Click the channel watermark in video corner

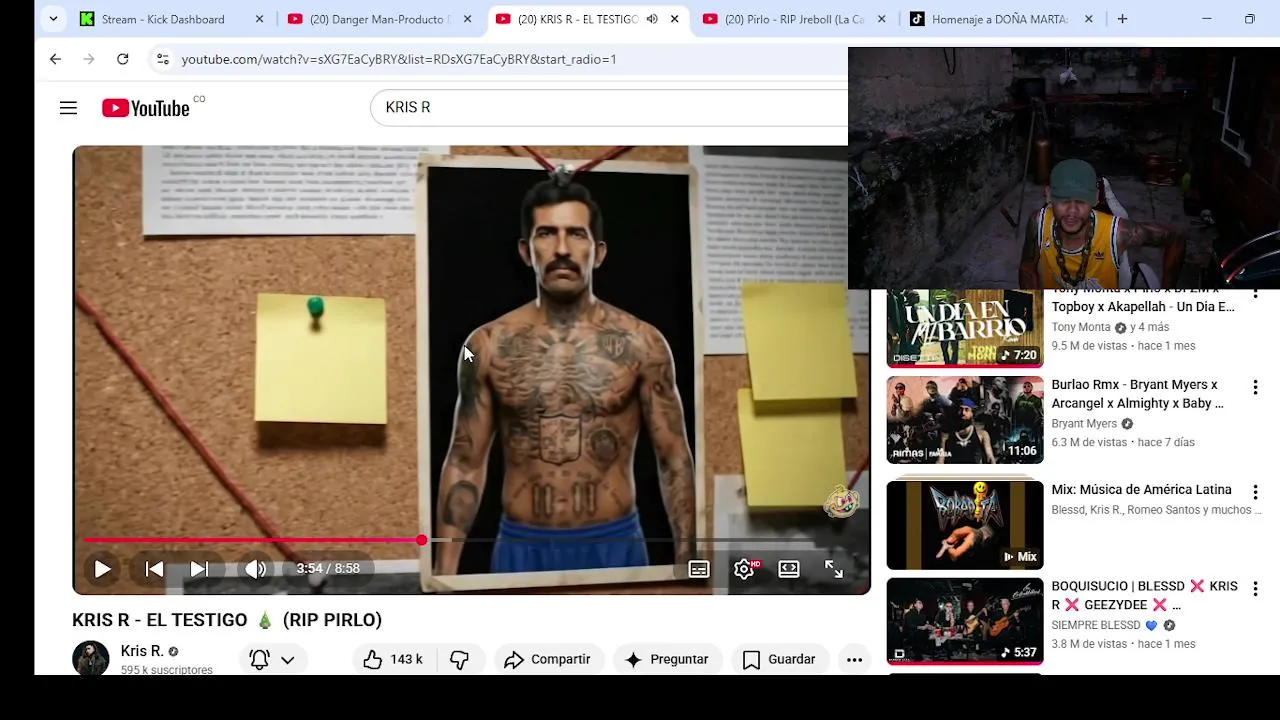(x=841, y=502)
